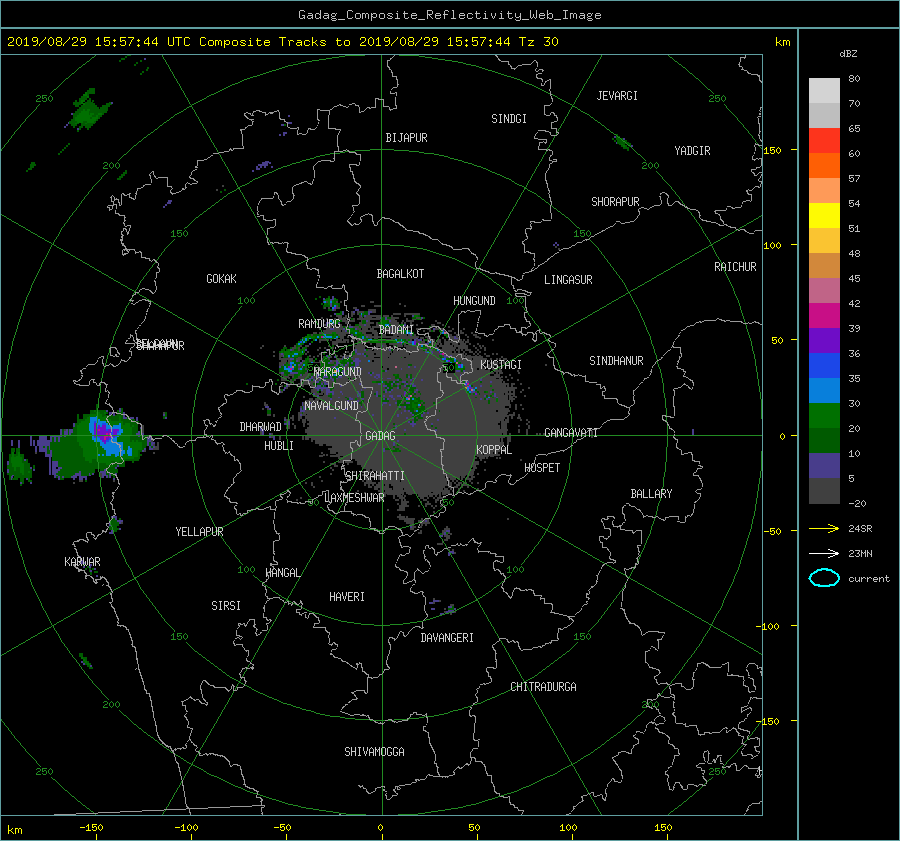
Task: Click the BALLARY city label
Action: click(651, 494)
